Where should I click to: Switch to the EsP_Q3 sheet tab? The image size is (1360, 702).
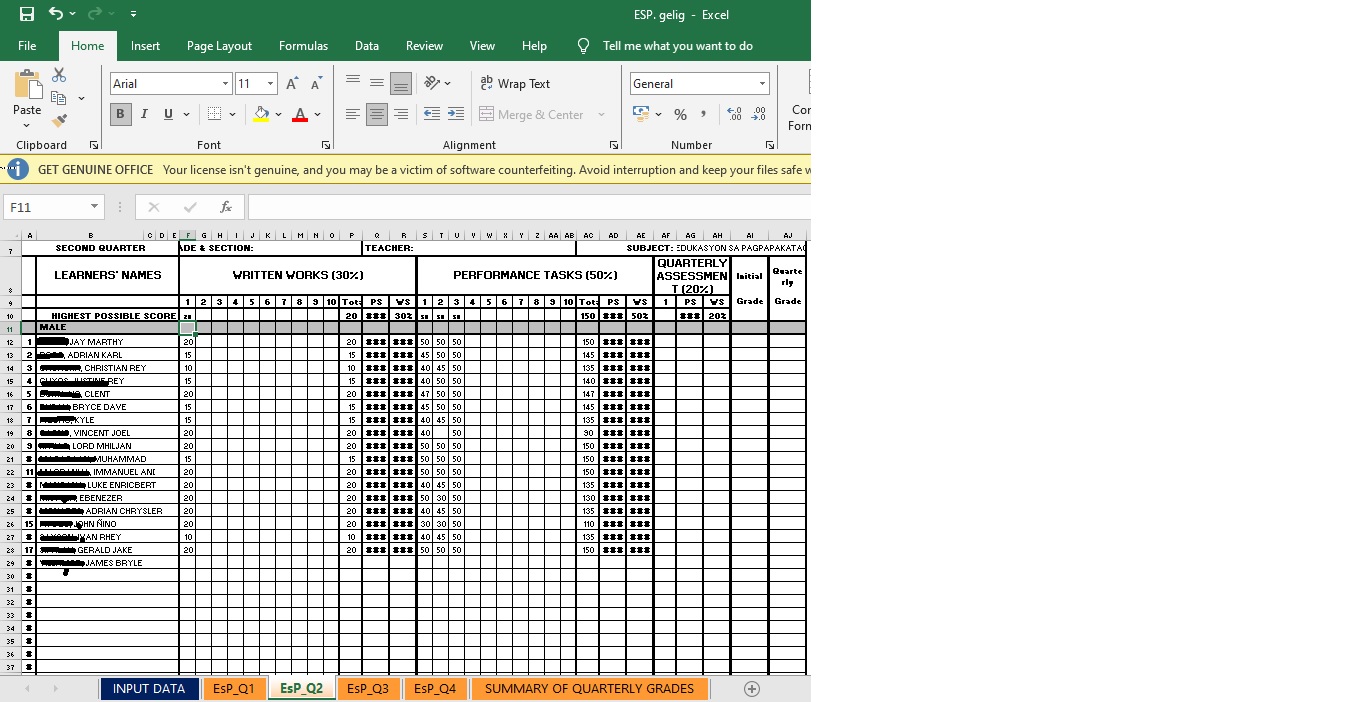coord(367,689)
